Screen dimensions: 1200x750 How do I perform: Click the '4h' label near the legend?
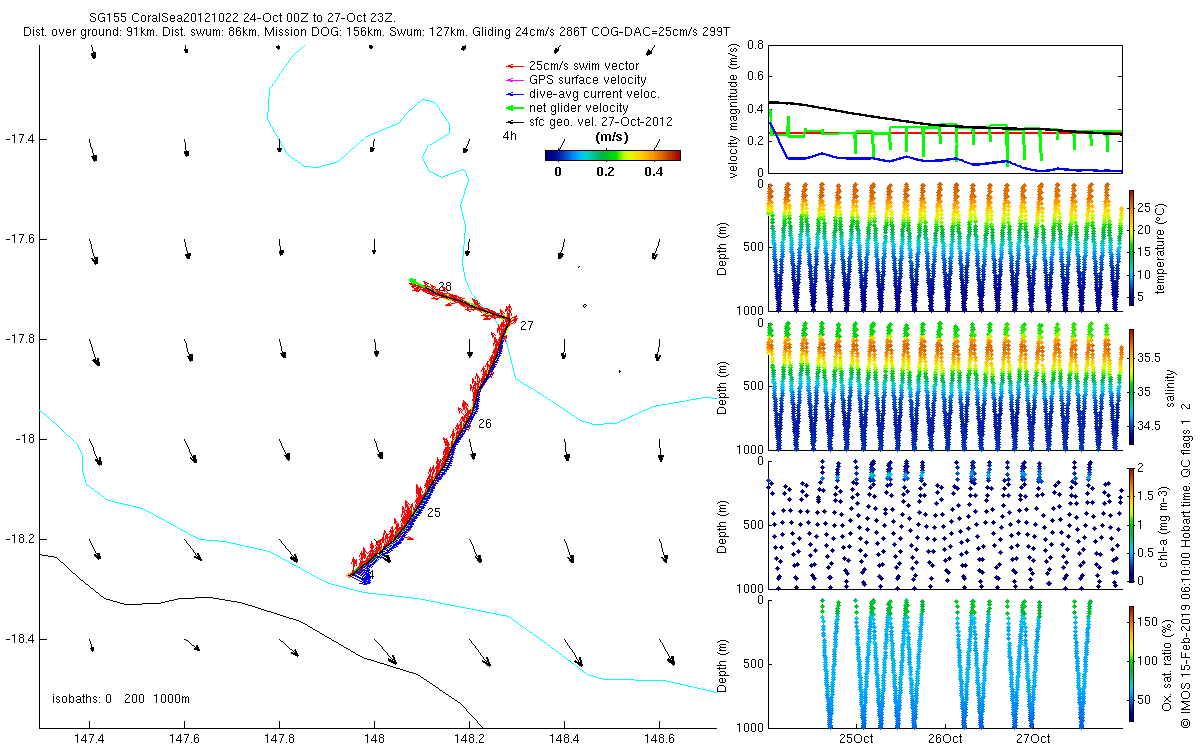pos(509,135)
